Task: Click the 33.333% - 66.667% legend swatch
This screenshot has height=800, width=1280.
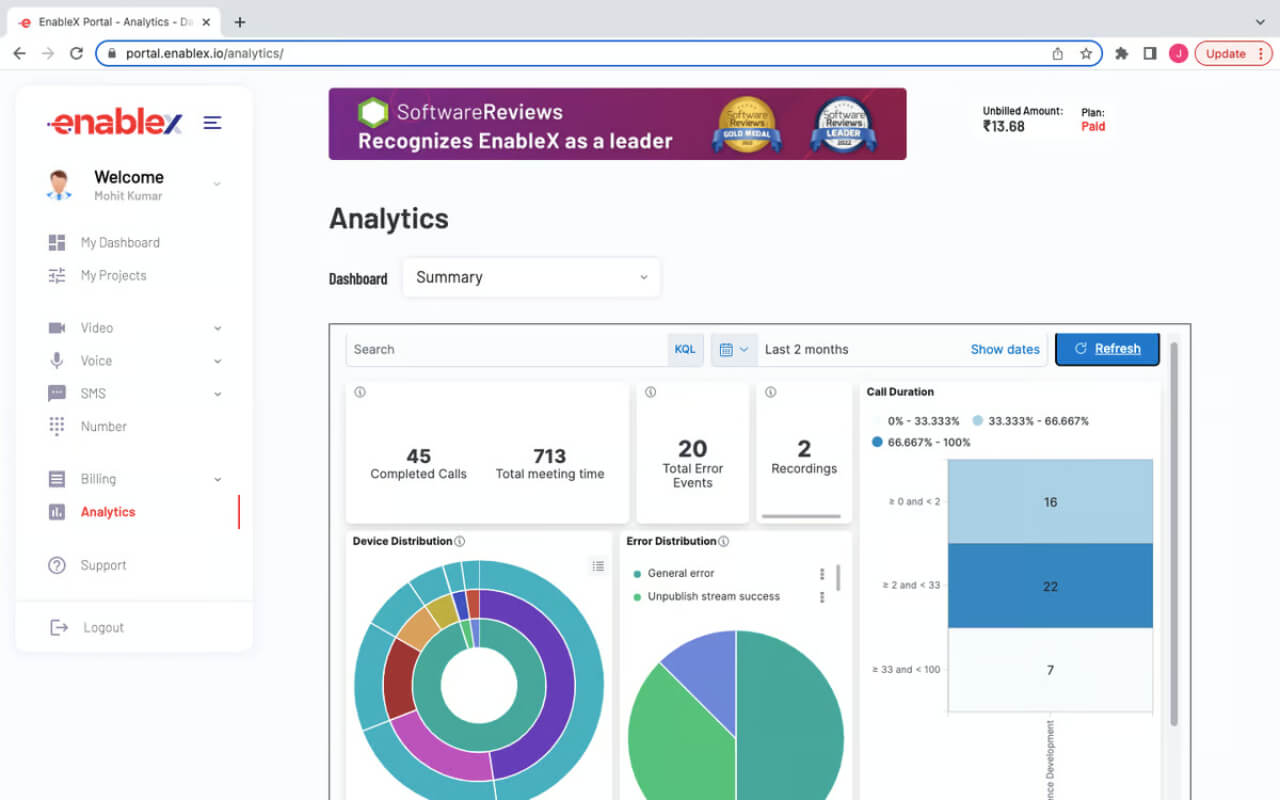Action: [x=978, y=421]
